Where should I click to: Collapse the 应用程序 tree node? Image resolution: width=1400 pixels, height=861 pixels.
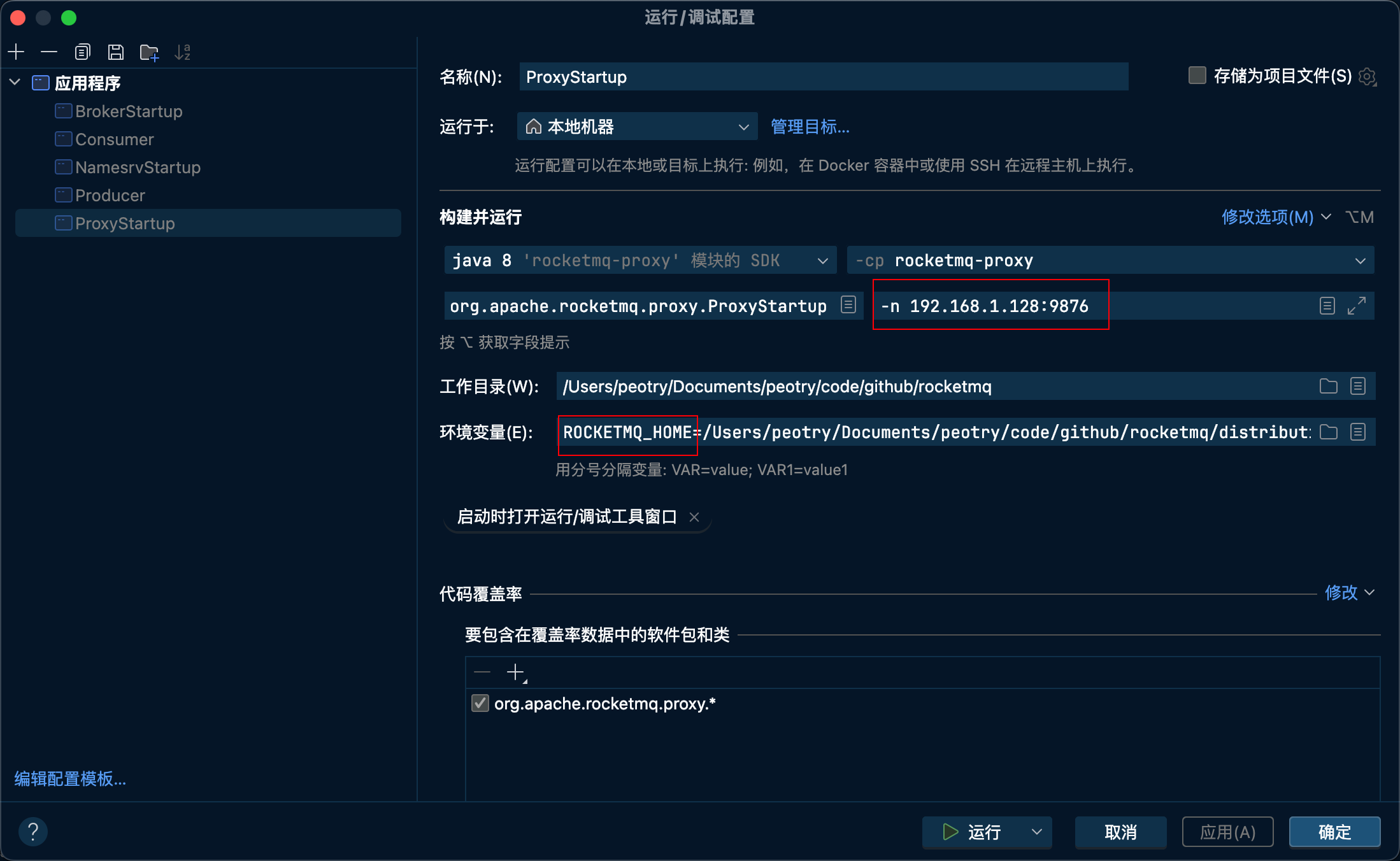15,82
